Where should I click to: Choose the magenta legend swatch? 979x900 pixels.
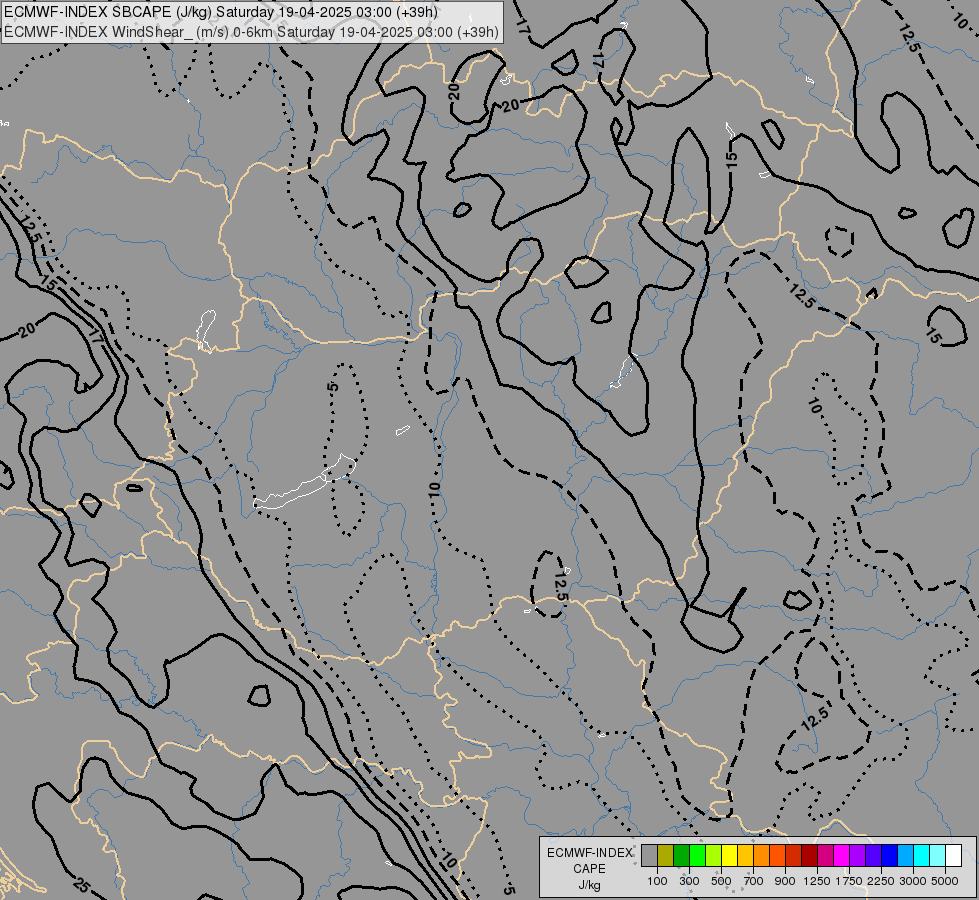[x=841, y=855]
